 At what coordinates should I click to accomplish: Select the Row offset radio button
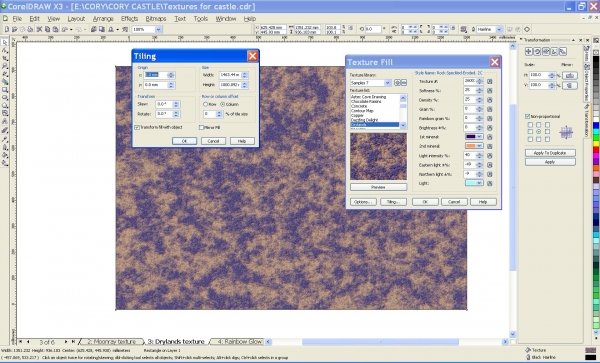205,104
